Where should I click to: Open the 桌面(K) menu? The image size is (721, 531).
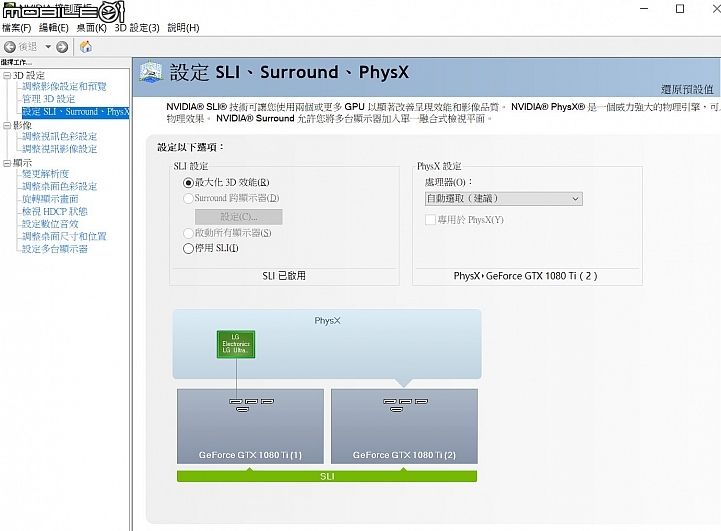pos(92,28)
